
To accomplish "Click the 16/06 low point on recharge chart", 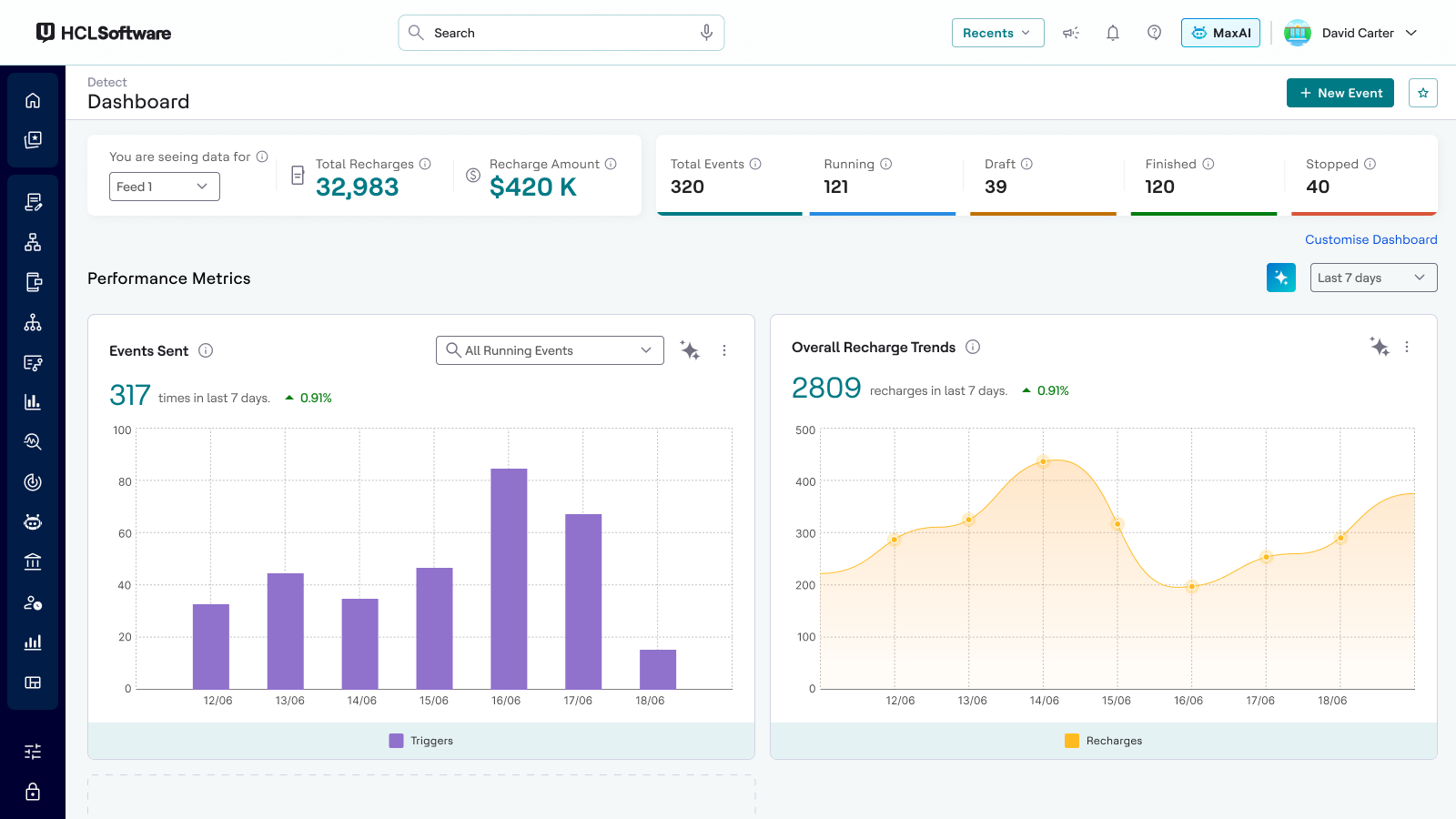I will pyautogui.click(x=1191, y=586).
